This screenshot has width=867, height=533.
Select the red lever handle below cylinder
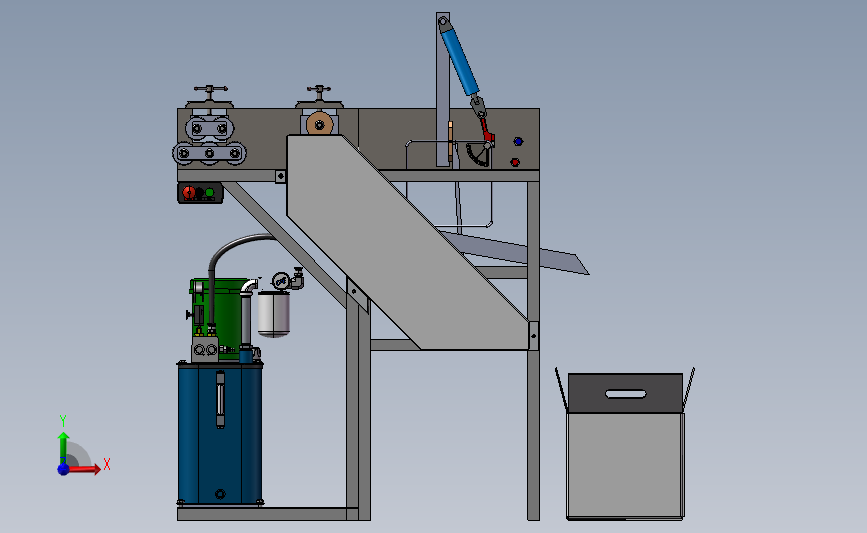pyautogui.click(x=487, y=132)
